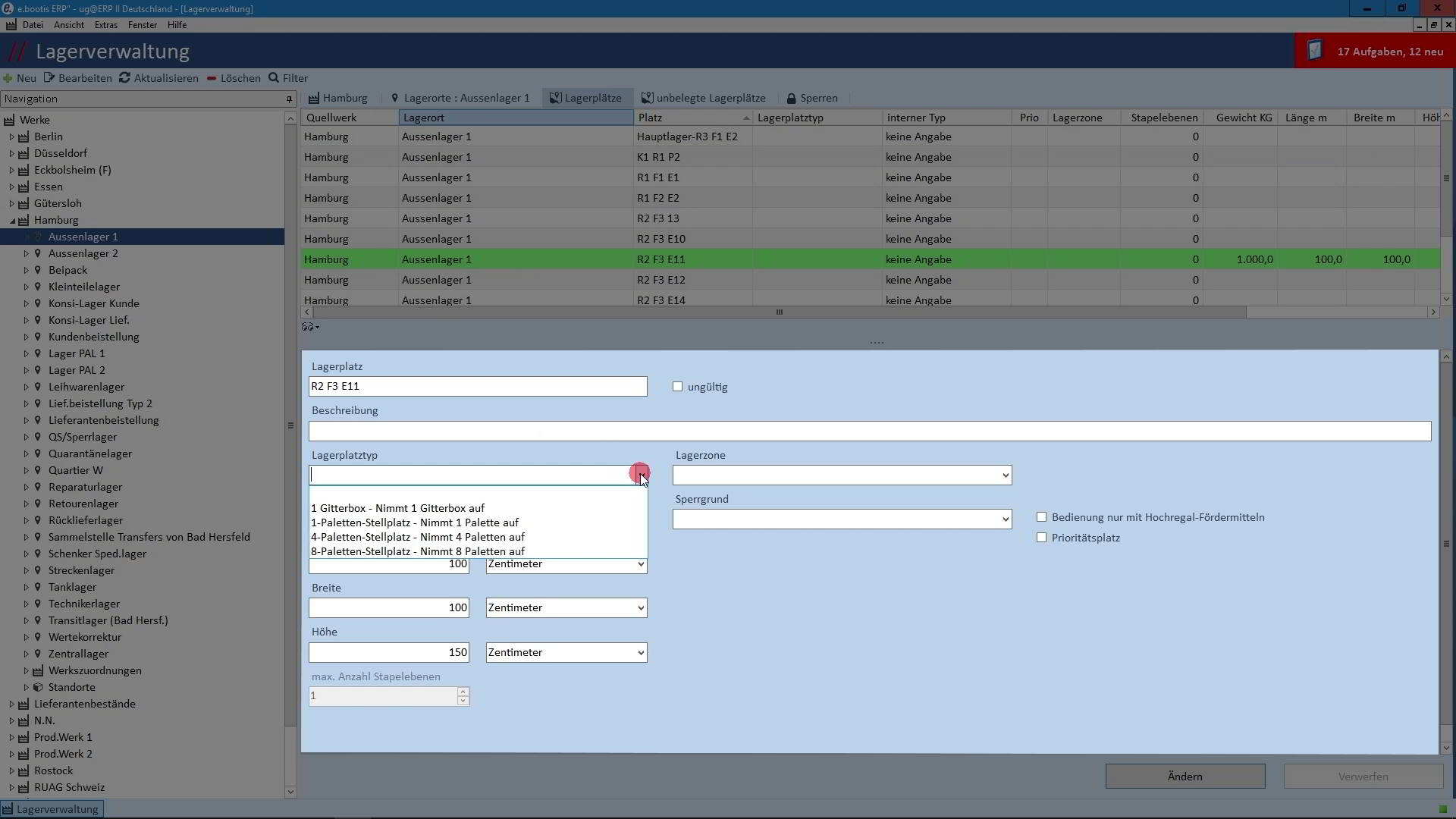Click the Lagerort column header
1456x819 pixels.
point(516,118)
